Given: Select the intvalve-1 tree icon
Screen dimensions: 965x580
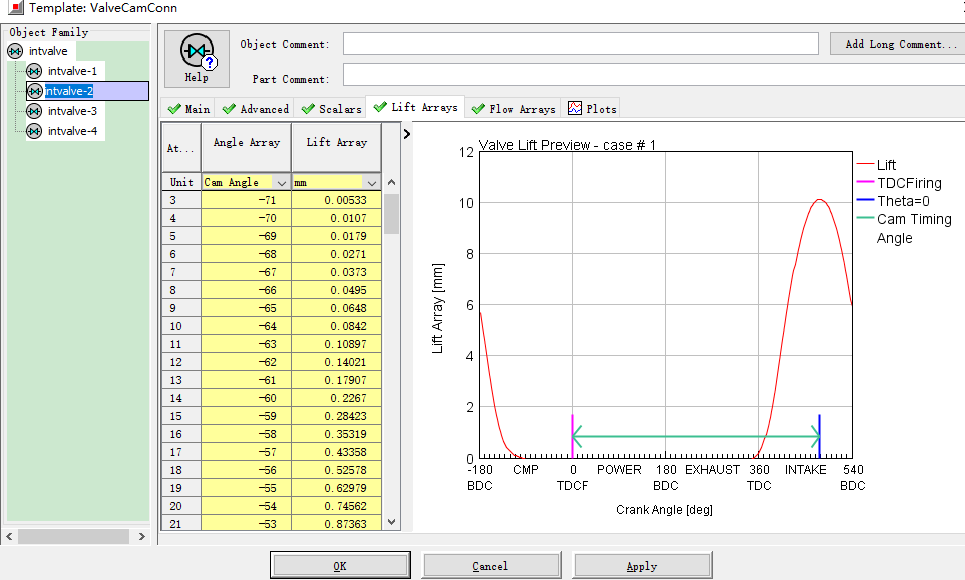Looking at the screenshot, I should click(x=34, y=71).
